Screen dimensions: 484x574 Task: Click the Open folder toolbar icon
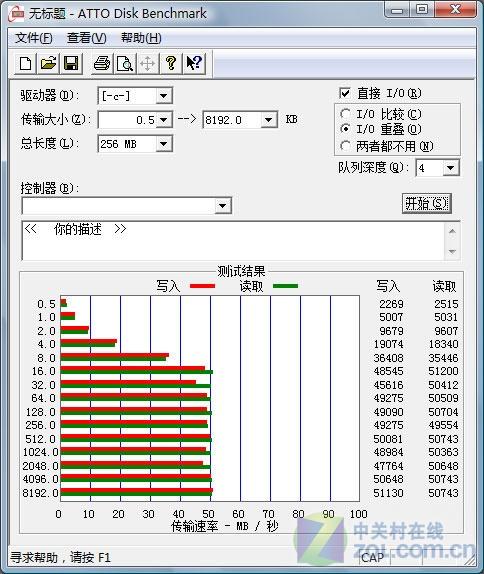pos(48,64)
